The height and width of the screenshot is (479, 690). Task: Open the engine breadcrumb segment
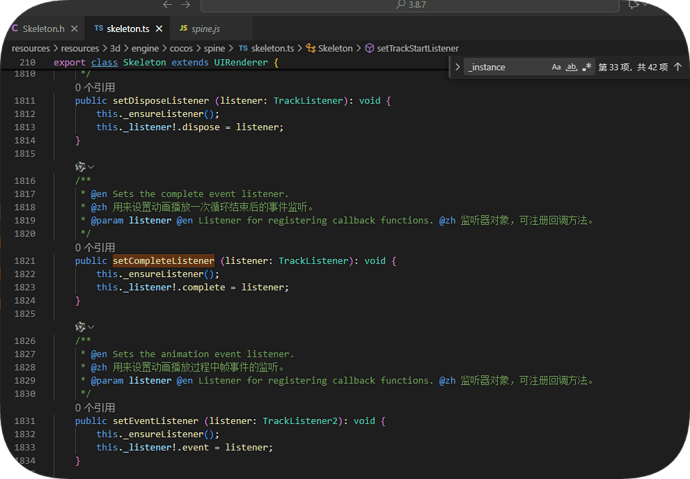[145, 48]
